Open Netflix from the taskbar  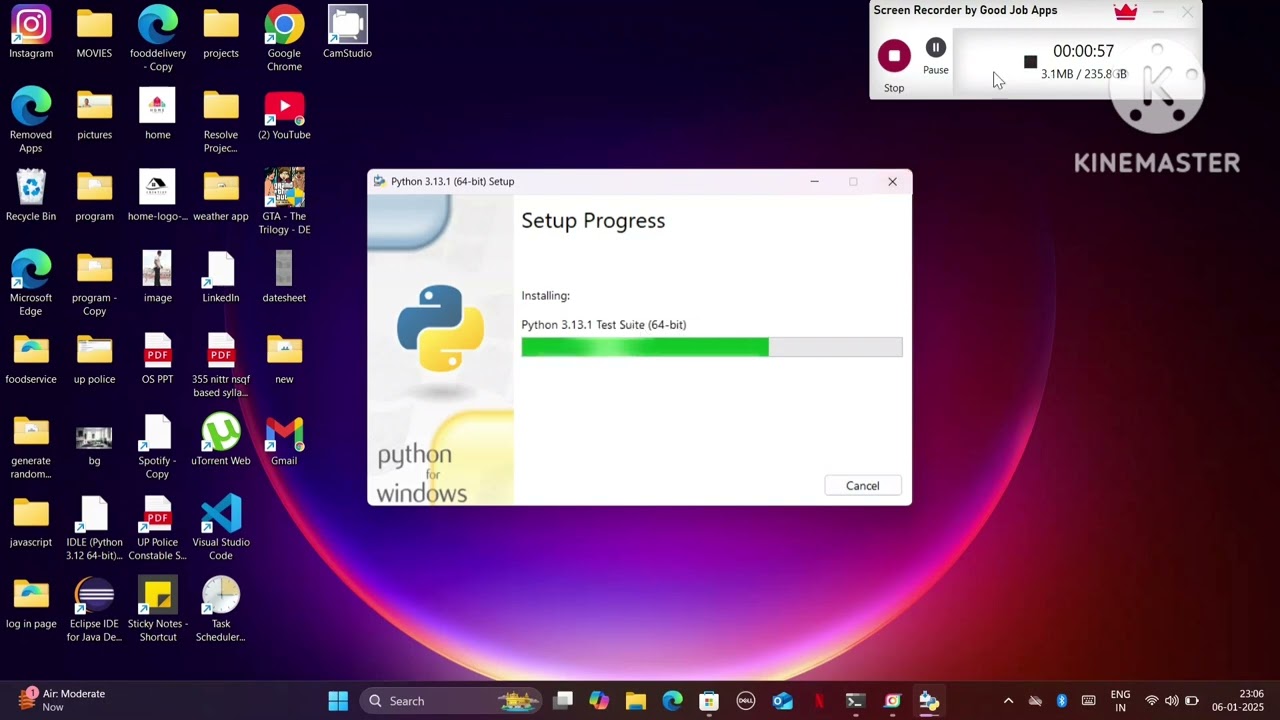[819, 701]
